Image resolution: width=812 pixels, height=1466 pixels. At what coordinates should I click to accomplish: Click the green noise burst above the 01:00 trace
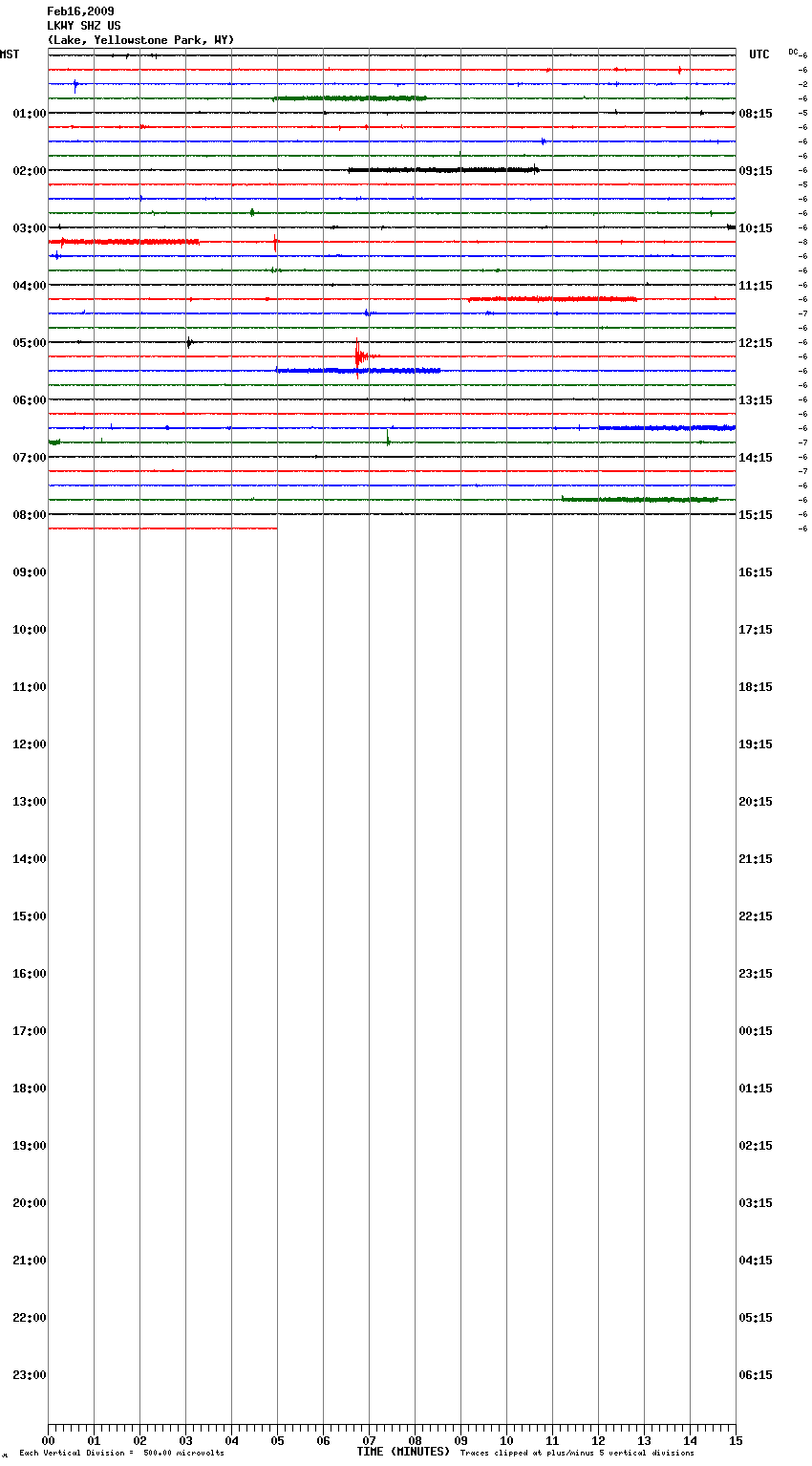click(349, 98)
